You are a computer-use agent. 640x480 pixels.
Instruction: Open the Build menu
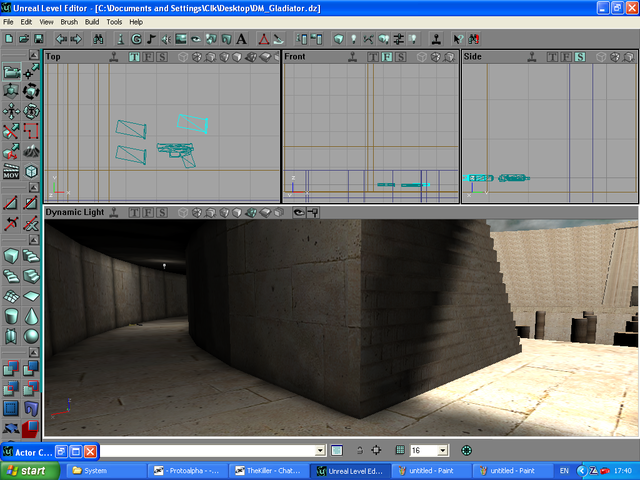pyautogui.click(x=92, y=21)
